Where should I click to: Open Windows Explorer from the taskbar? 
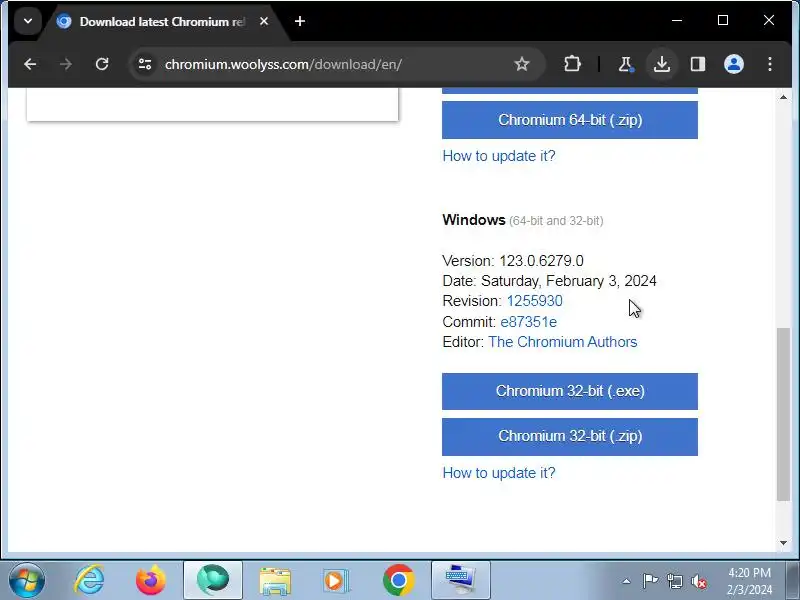click(274, 581)
